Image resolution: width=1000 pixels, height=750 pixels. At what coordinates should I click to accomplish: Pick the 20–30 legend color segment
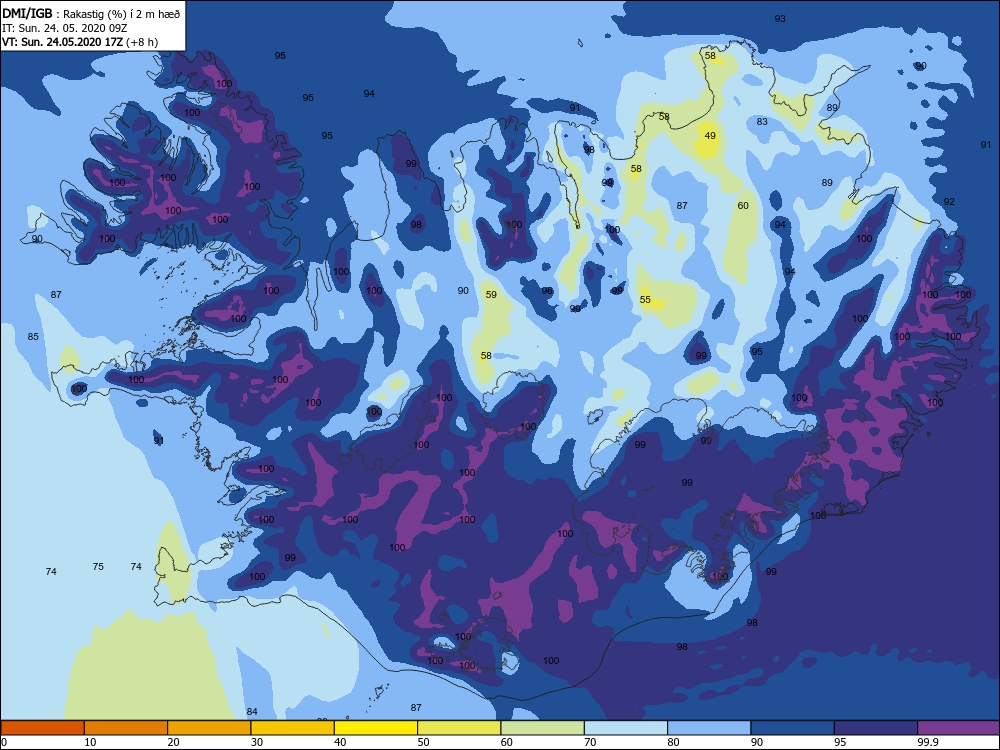tap(209, 728)
